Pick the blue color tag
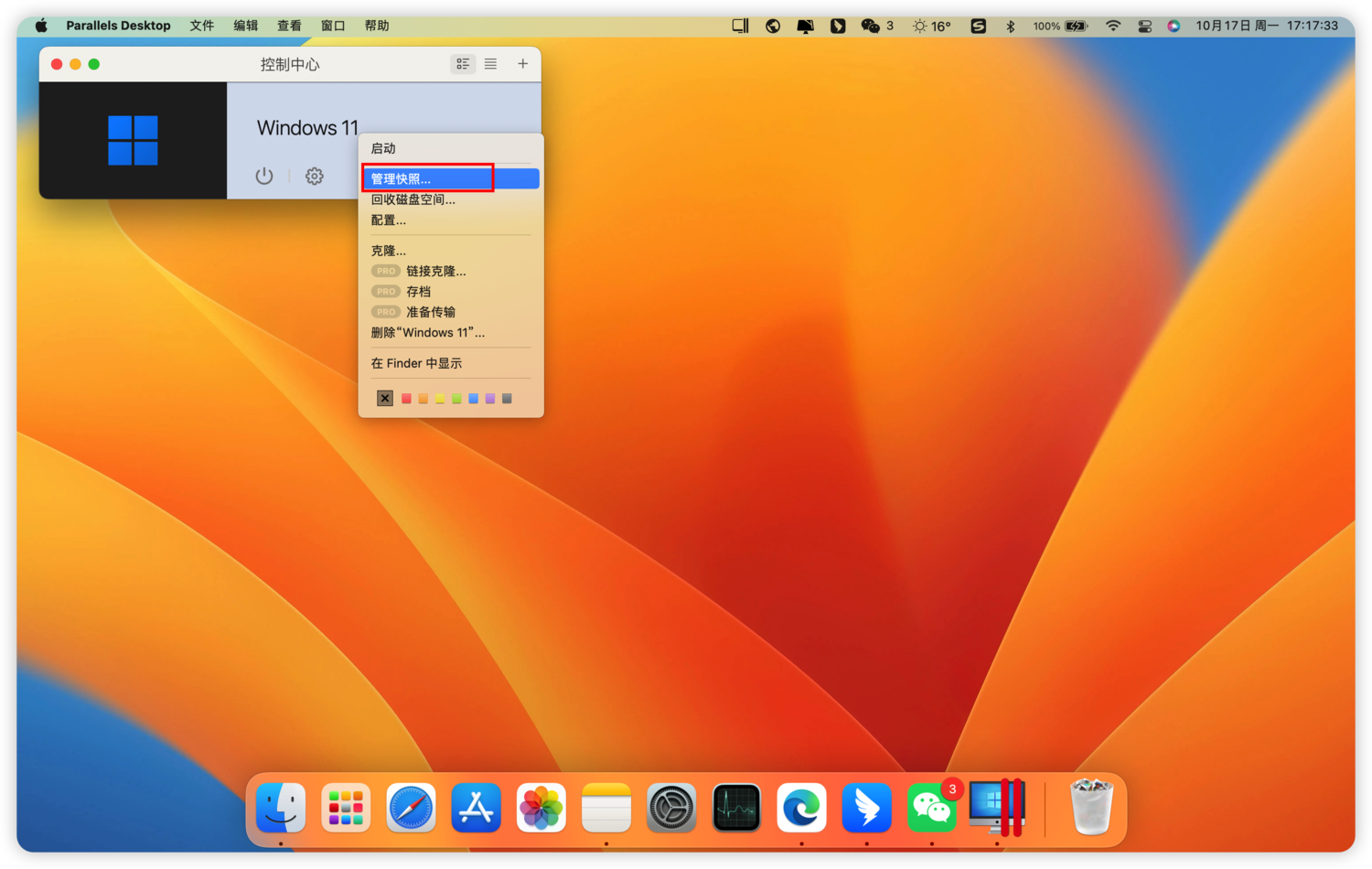1372x869 pixels. (x=473, y=398)
